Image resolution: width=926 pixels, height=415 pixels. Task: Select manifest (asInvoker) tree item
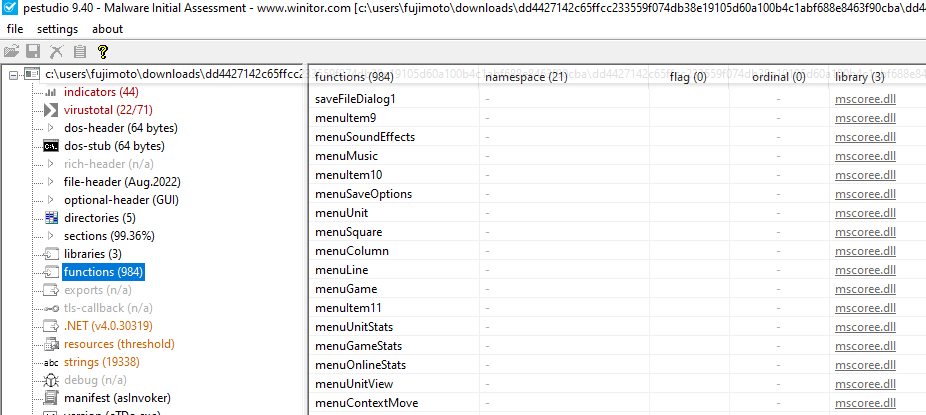(117, 398)
